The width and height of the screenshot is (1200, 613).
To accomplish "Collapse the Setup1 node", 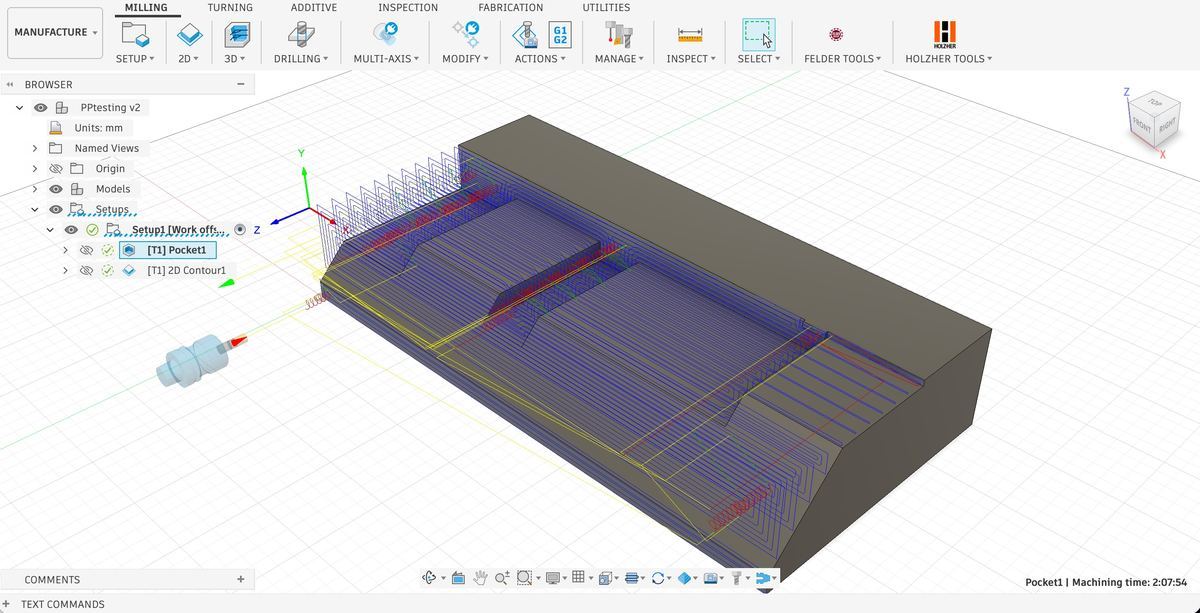I will click(50, 229).
